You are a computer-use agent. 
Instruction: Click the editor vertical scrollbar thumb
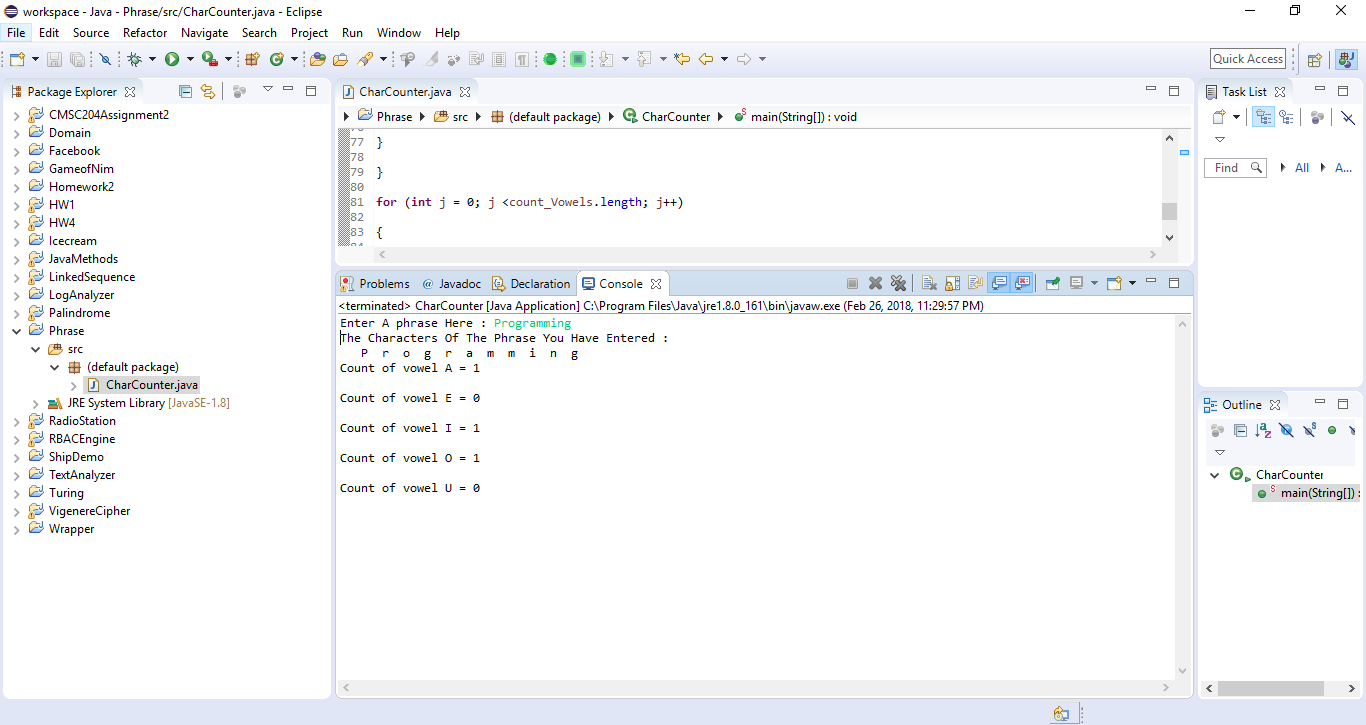pos(1169,211)
